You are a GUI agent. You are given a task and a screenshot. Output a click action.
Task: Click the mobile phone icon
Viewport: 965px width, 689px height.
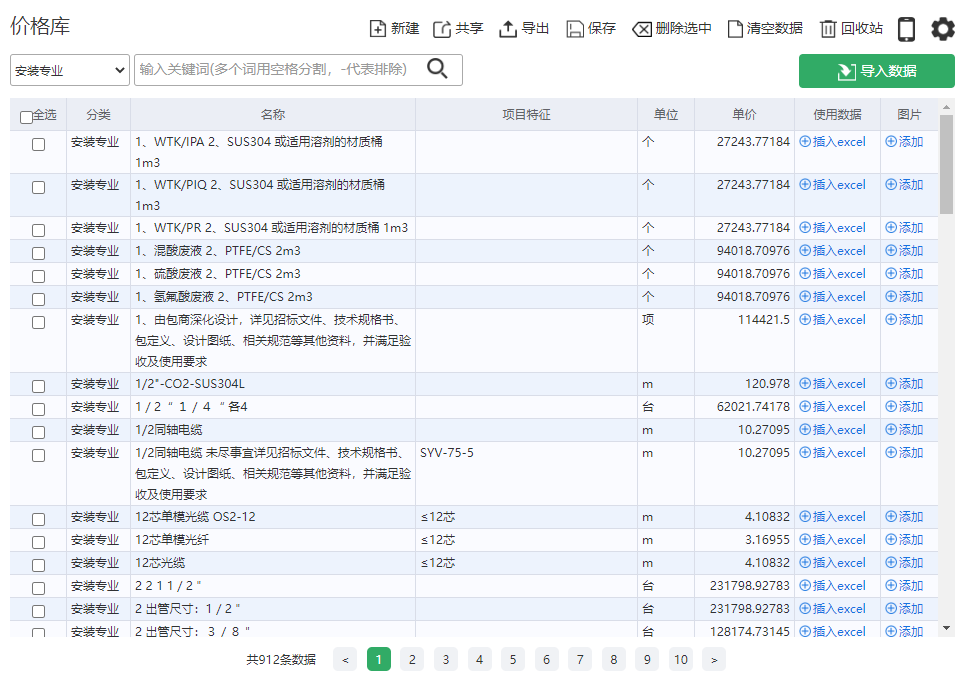click(906, 29)
